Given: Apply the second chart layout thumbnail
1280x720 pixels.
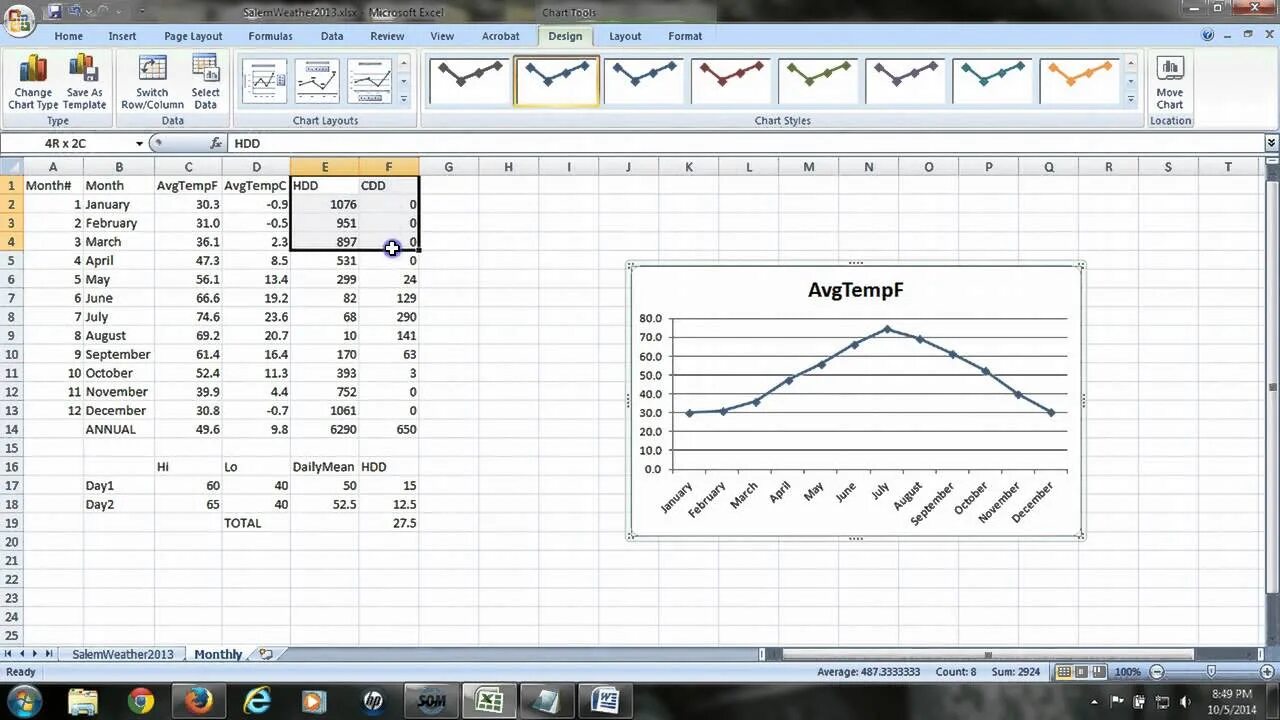Looking at the screenshot, I should (318, 81).
